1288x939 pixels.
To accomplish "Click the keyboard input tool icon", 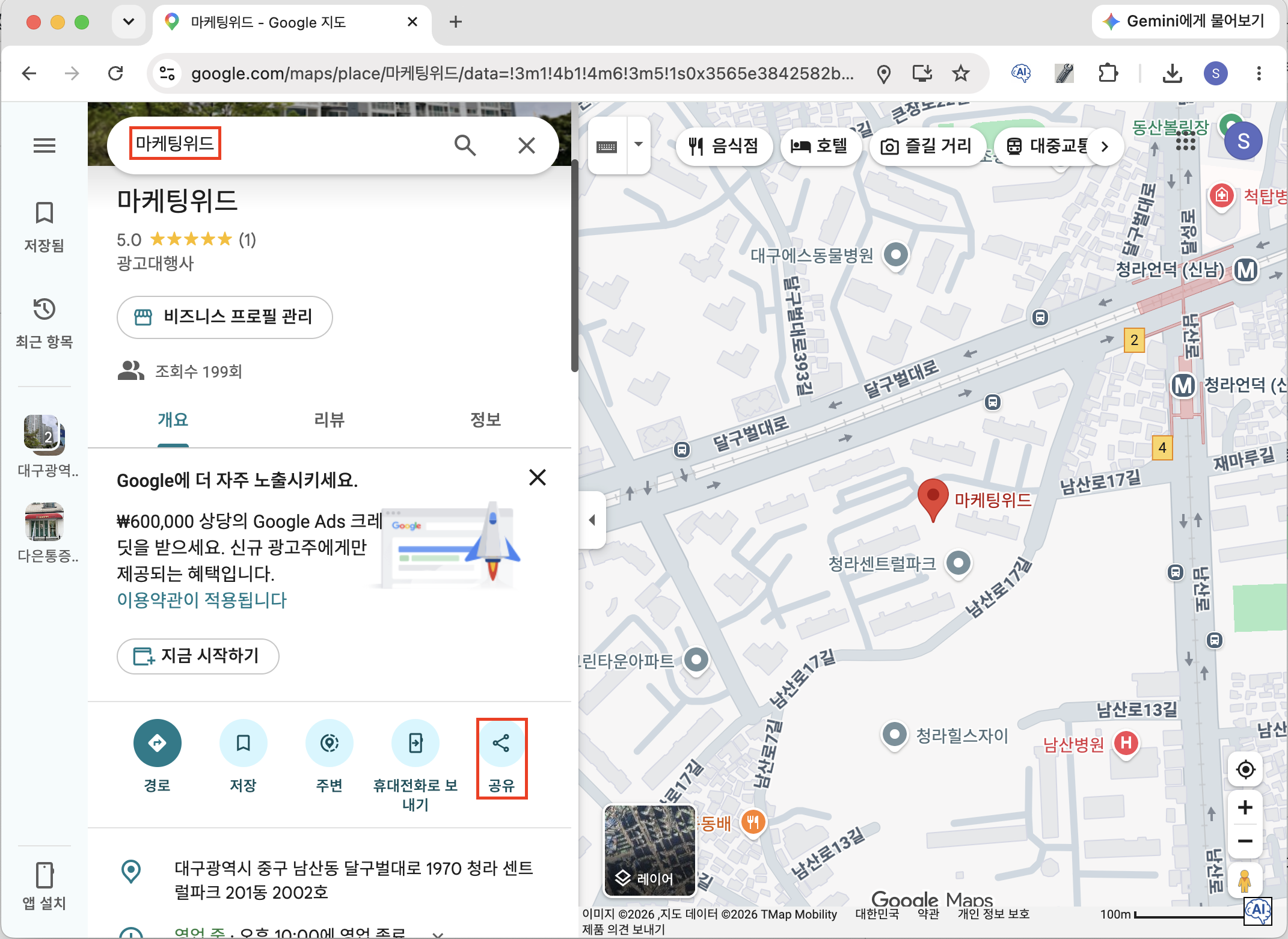I will click(606, 146).
